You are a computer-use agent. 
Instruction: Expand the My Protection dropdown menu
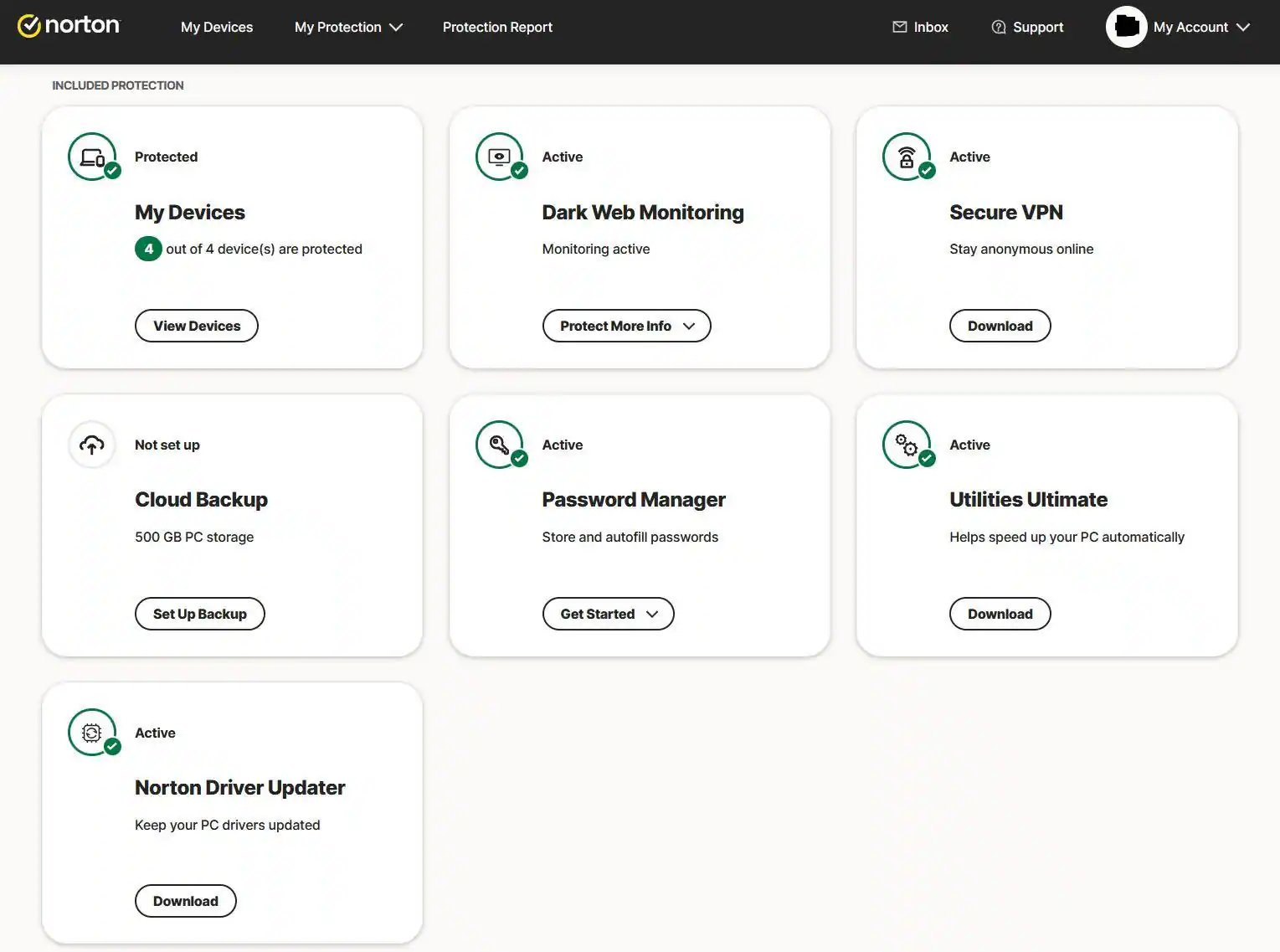(x=348, y=27)
